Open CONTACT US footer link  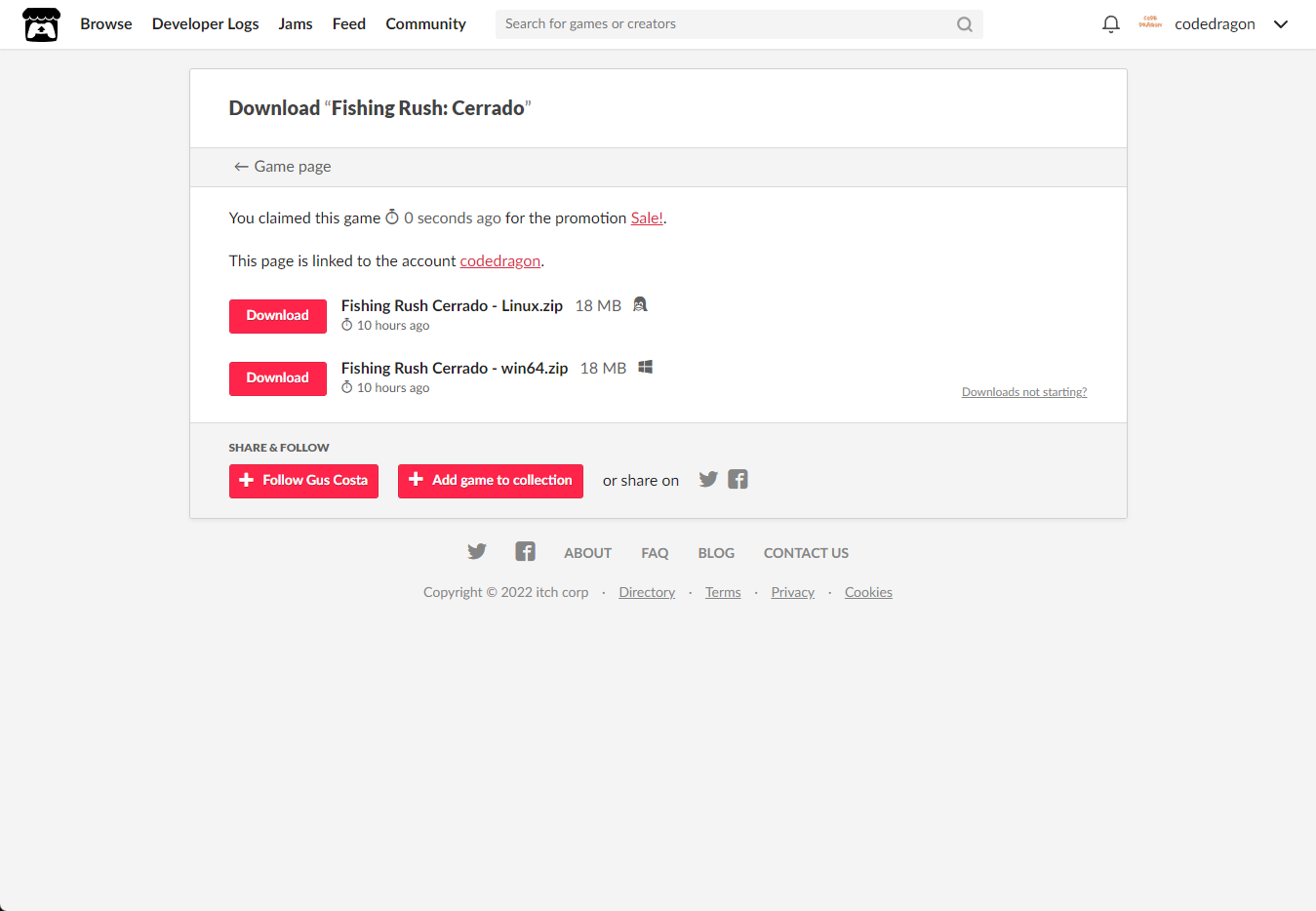[x=806, y=553]
